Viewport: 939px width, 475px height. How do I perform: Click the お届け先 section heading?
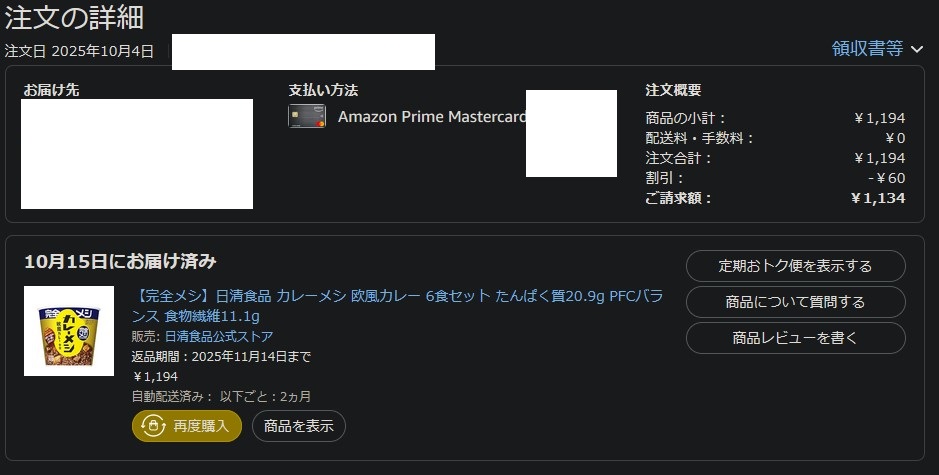(x=52, y=90)
